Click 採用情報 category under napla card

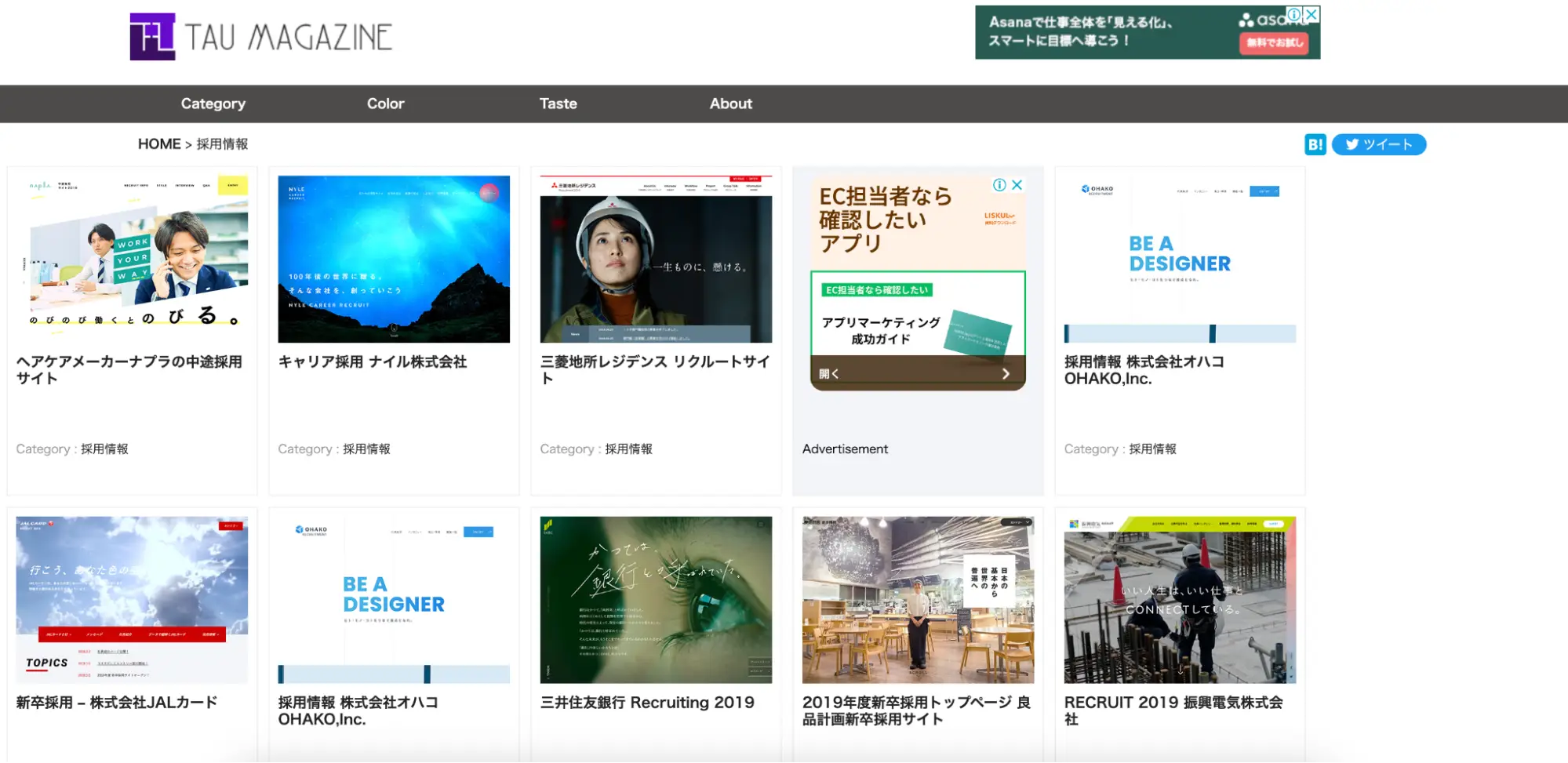coord(104,449)
